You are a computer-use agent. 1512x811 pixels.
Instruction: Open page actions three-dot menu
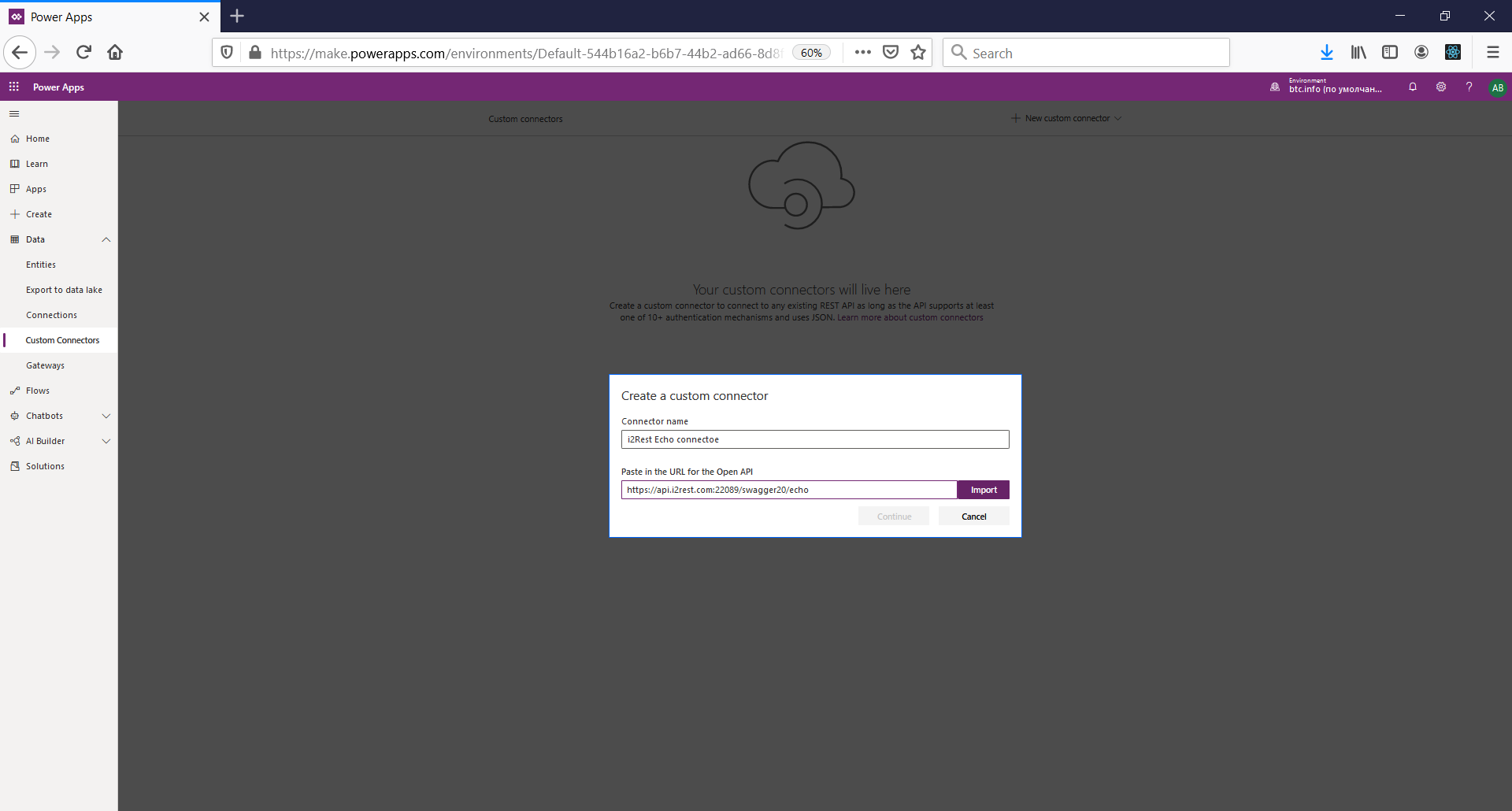point(863,53)
